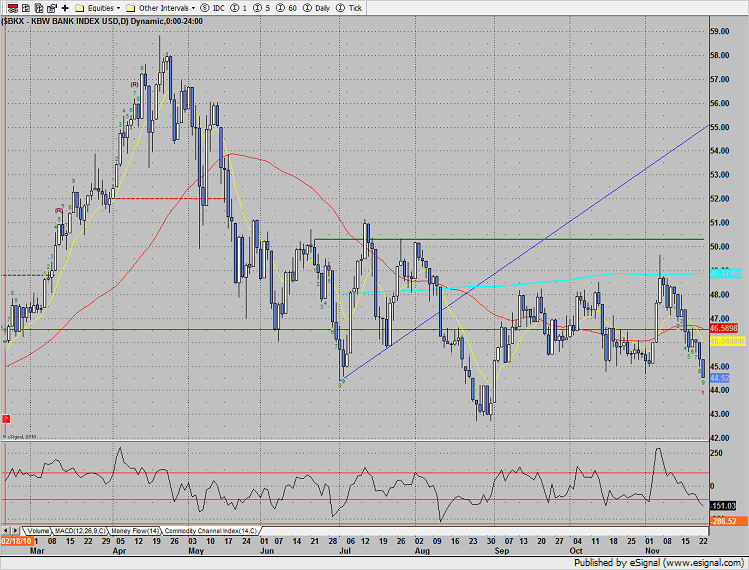
Task: Click the Equities folder icon
Action: [80, 8]
